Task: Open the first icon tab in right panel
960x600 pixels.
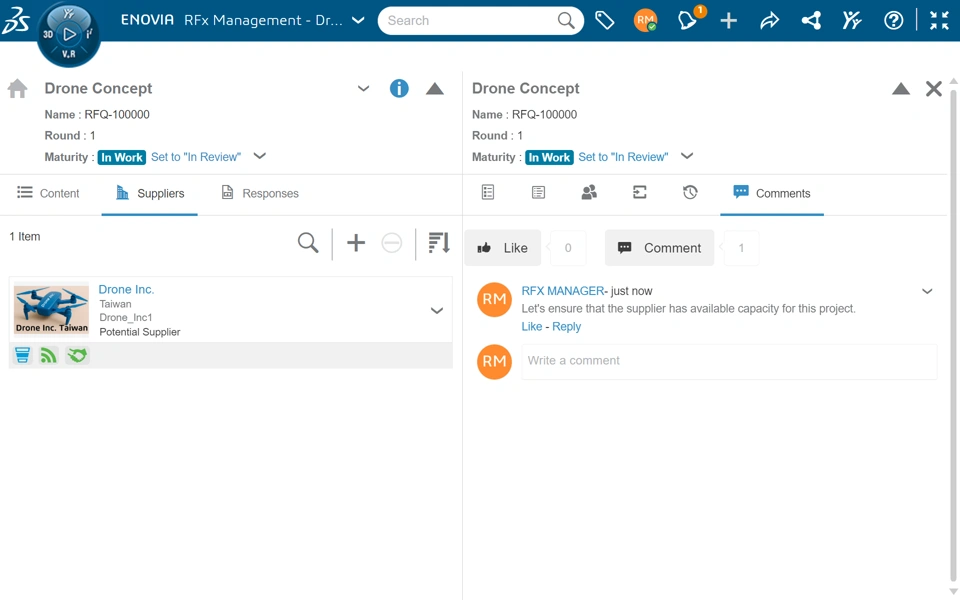Action: pos(488,193)
